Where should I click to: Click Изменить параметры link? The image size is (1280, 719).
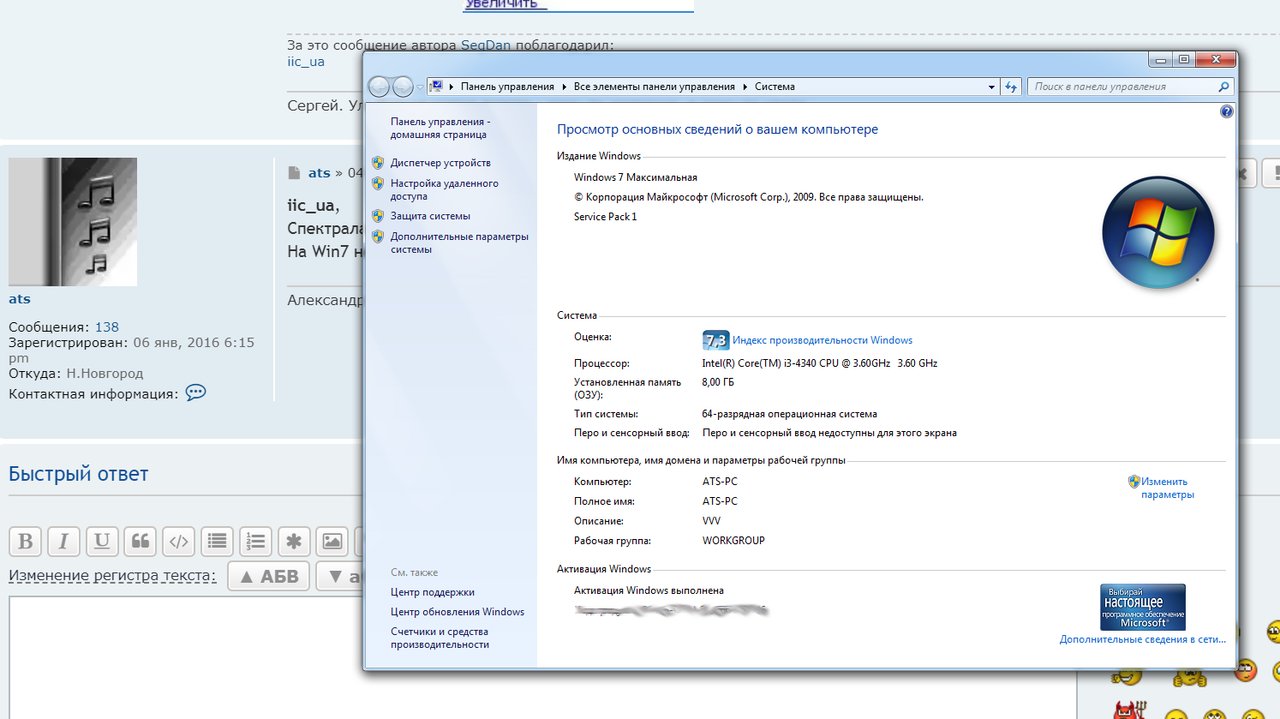(1167, 488)
